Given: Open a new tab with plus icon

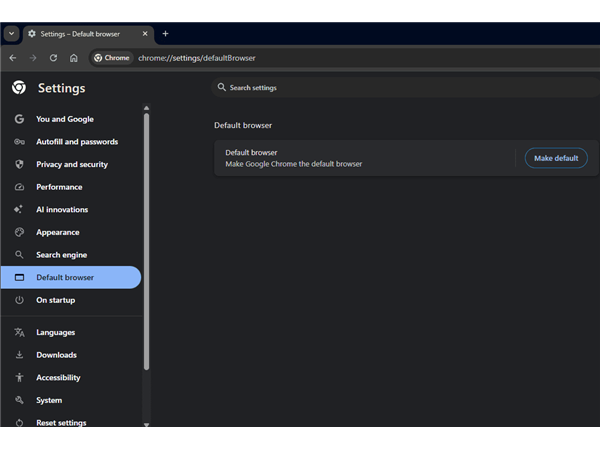Looking at the screenshot, I should click(165, 34).
